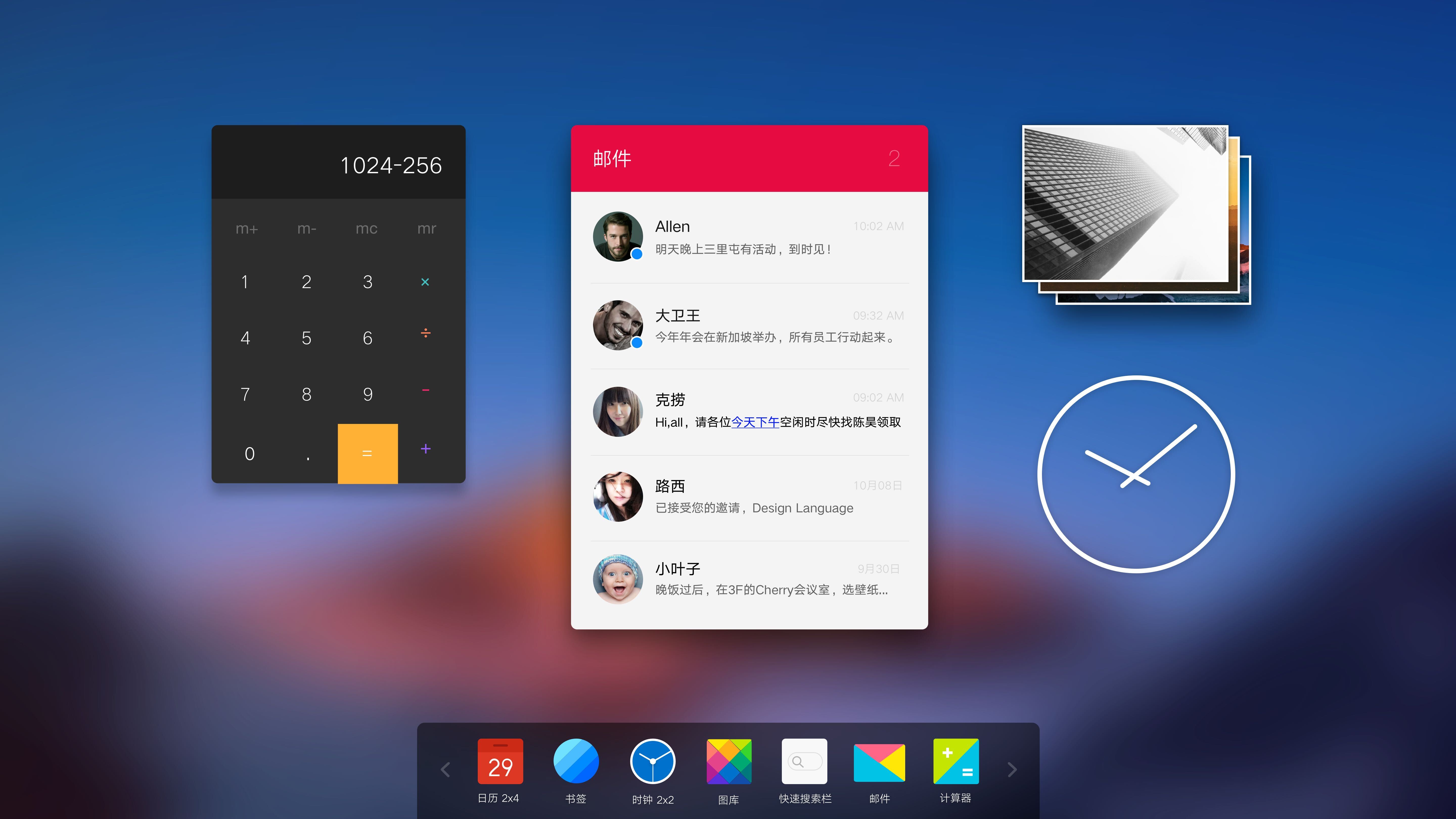Click the 邮件 header title
The height and width of the screenshot is (819, 1456).
click(x=612, y=158)
